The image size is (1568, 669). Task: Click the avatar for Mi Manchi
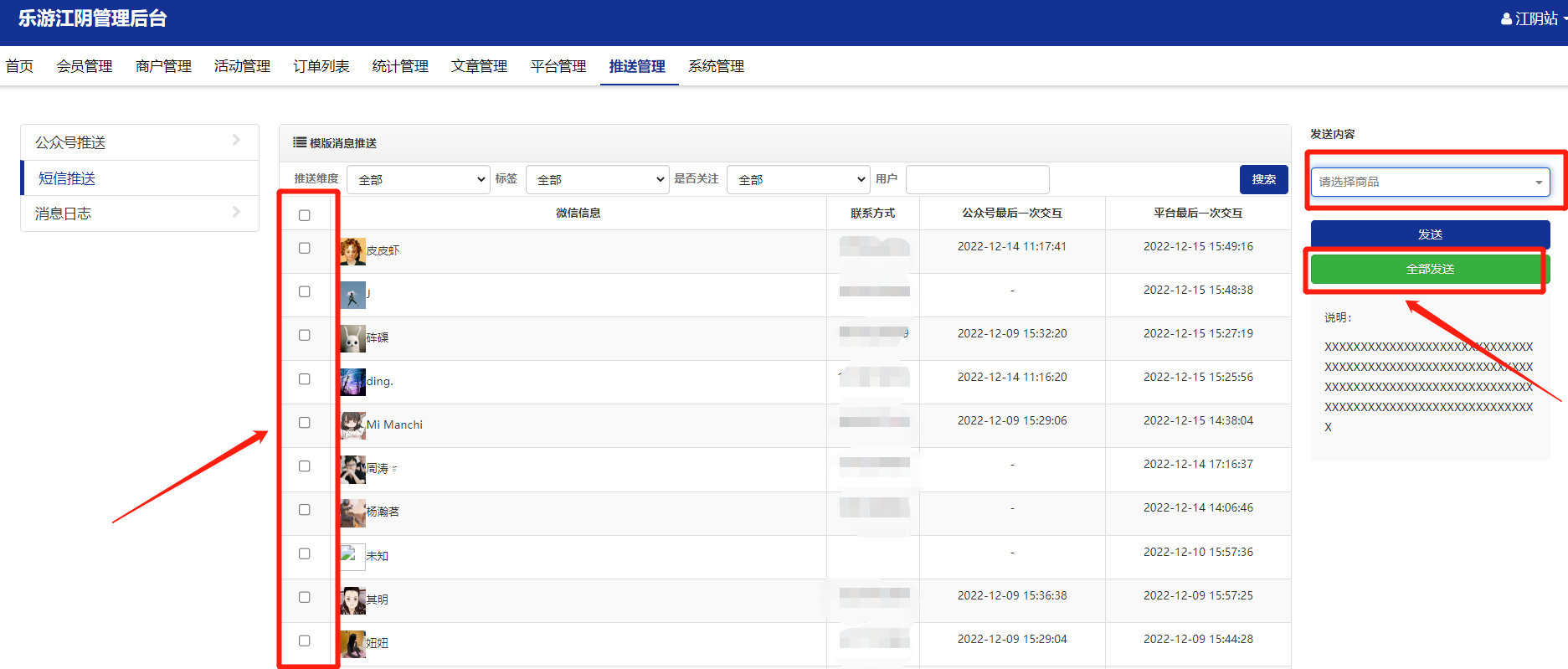352,425
